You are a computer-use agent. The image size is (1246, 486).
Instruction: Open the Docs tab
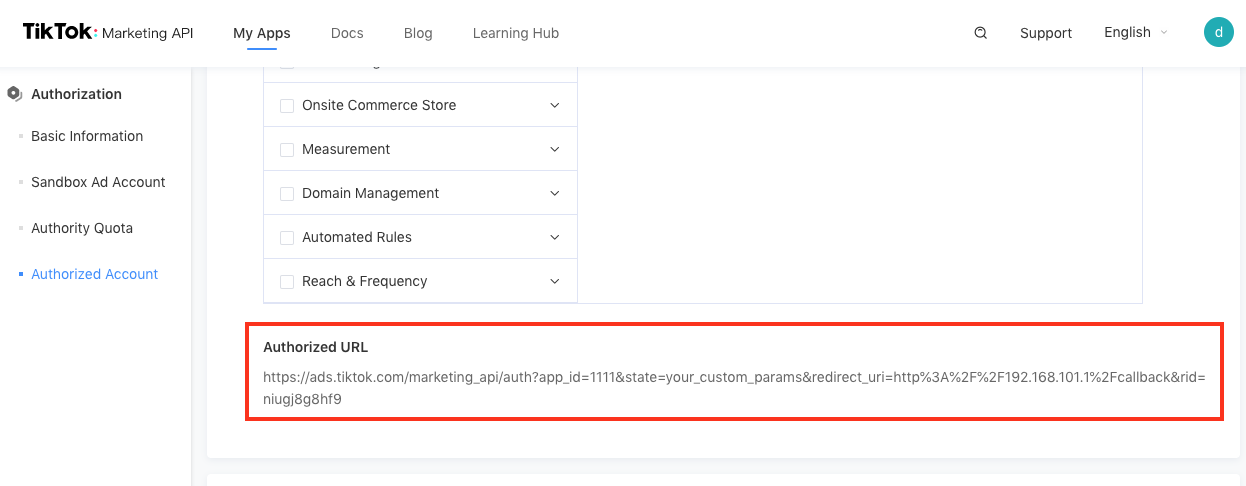(x=347, y=33)
